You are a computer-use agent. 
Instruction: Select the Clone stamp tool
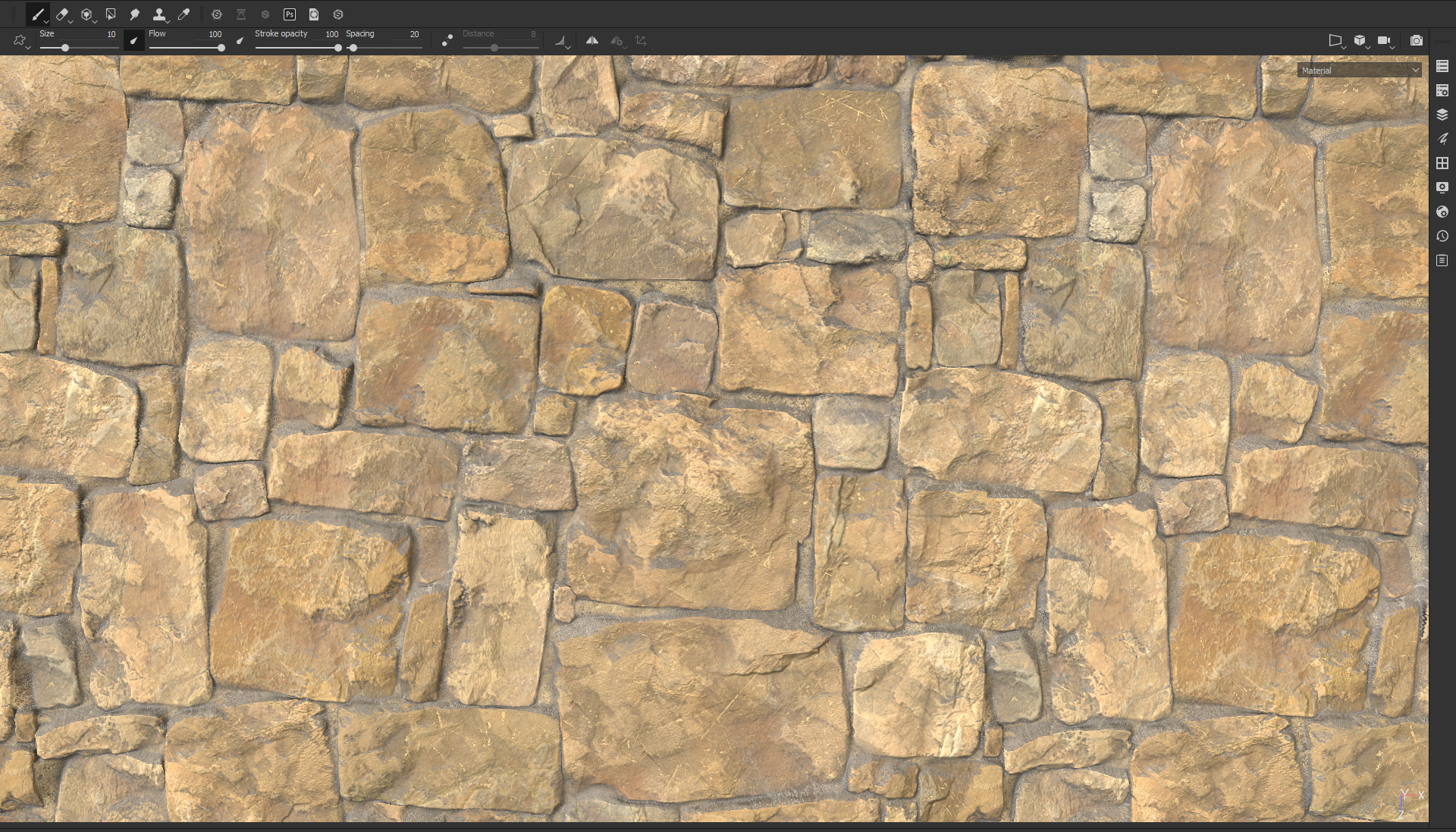[x=159, y=14]
